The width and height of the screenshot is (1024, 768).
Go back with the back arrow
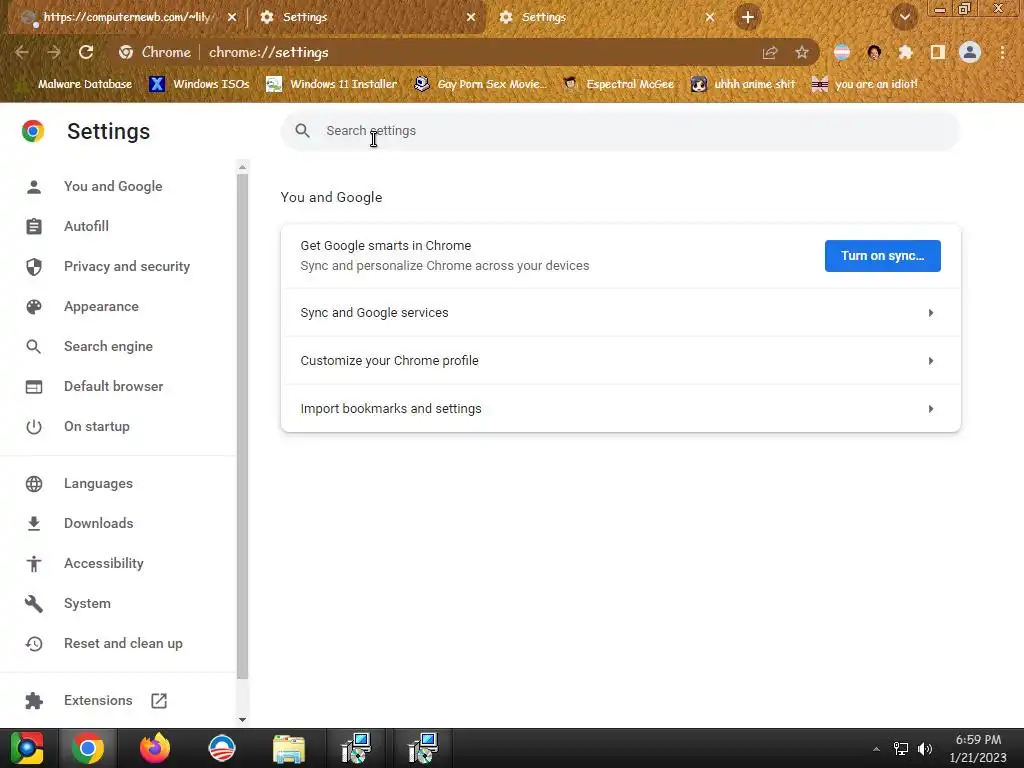click(22, 52)
